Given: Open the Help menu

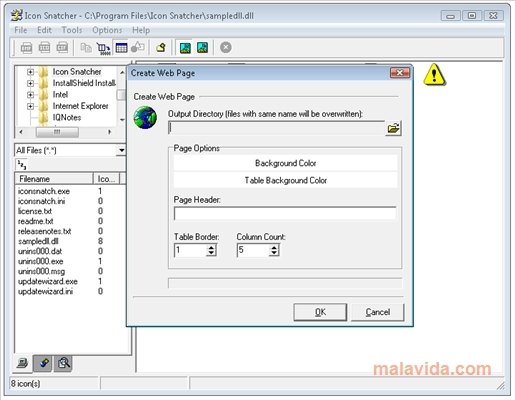Looking at the screenshot, I should click(x=141, y=30).
